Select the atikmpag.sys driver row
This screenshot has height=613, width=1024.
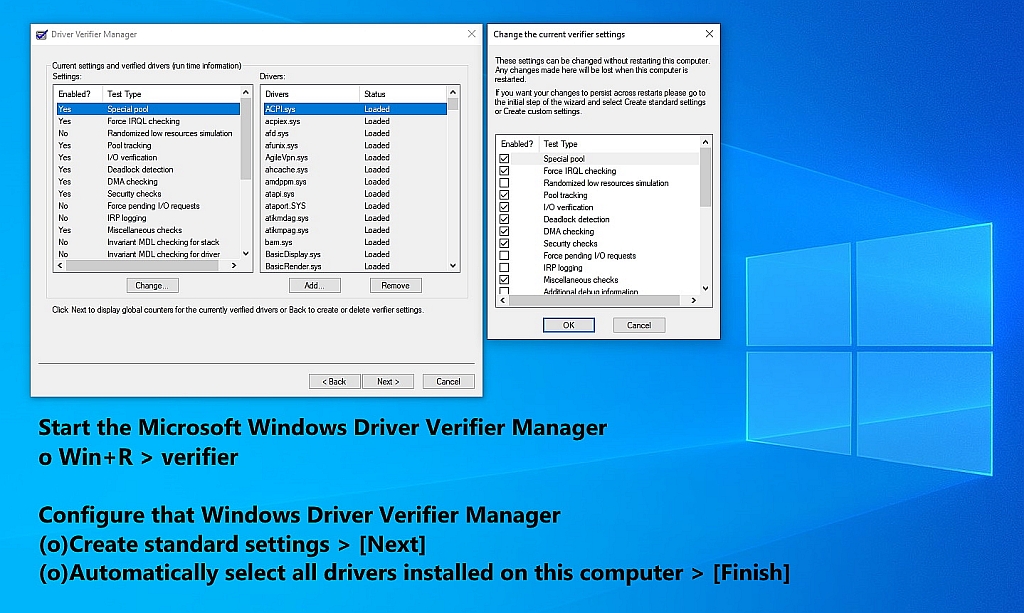point(355,230)
